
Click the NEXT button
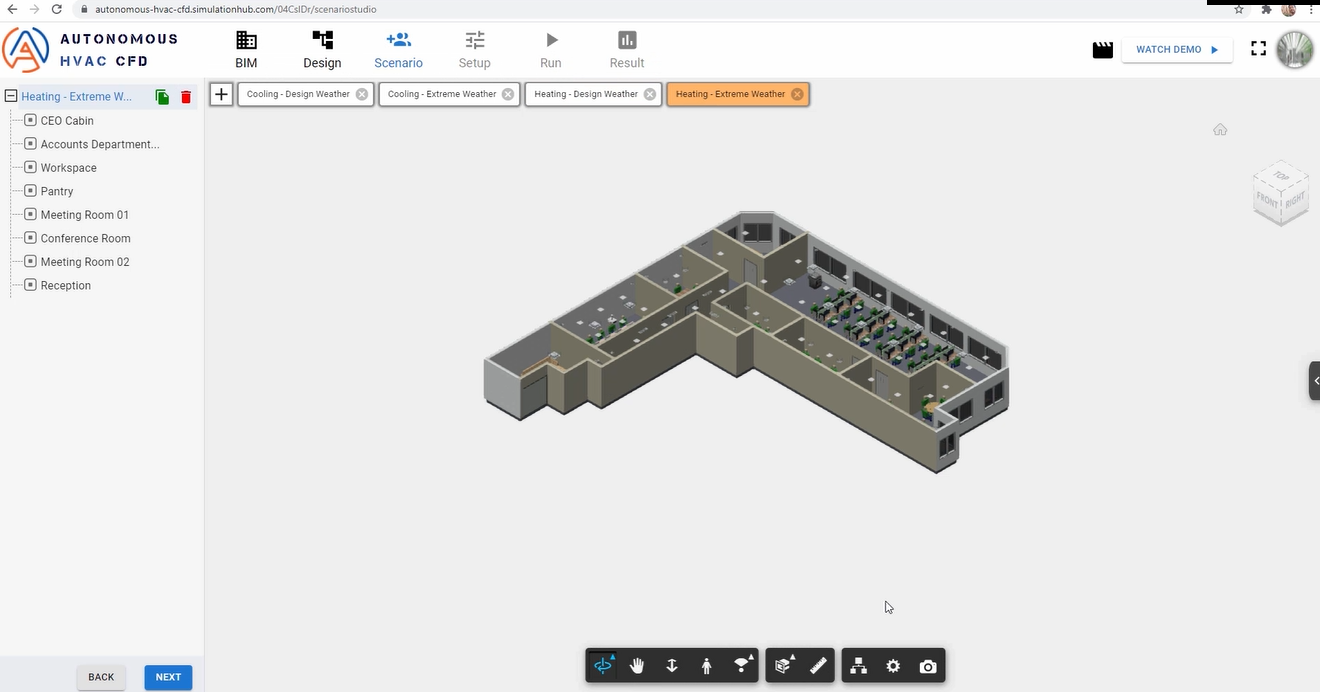click(x=168, y=677)
